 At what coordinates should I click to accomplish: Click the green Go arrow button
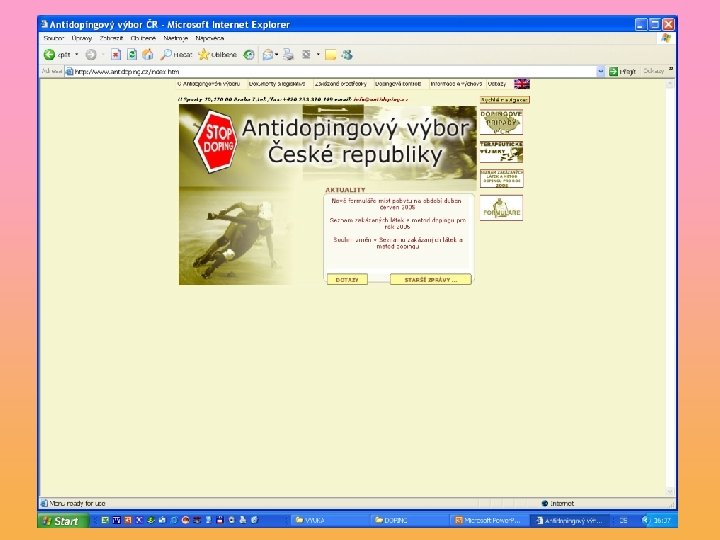(613, 71)
